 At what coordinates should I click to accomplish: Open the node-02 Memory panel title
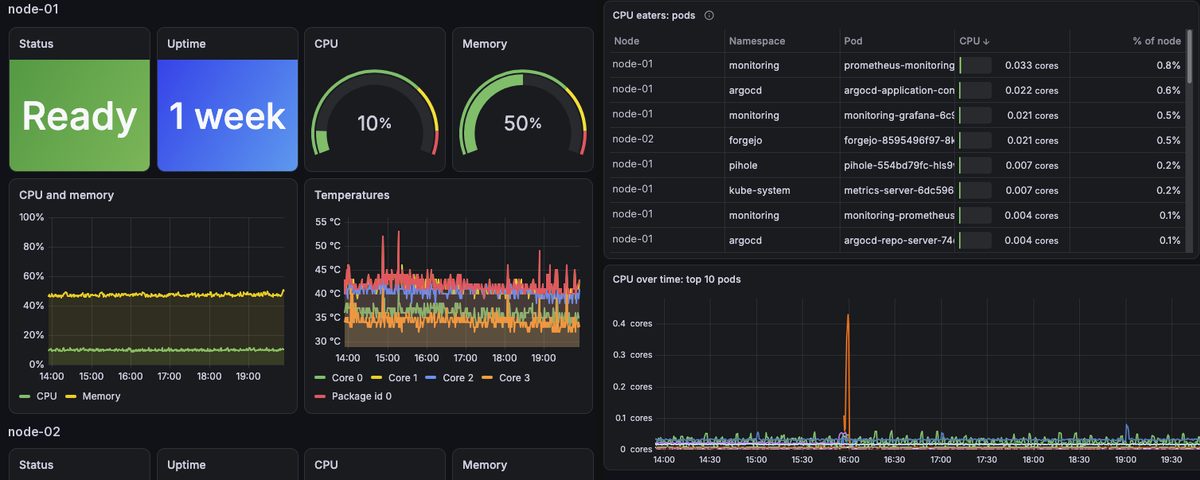coord(485,465)
